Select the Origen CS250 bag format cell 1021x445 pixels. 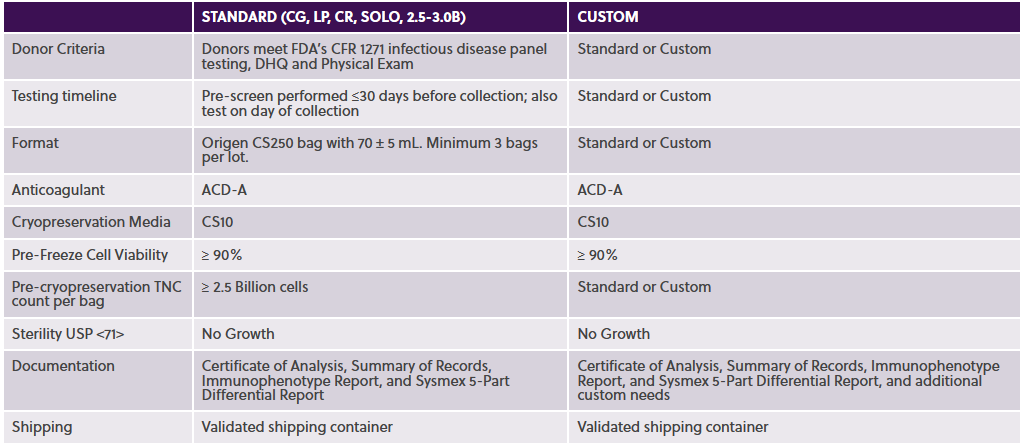coord(370,150)
